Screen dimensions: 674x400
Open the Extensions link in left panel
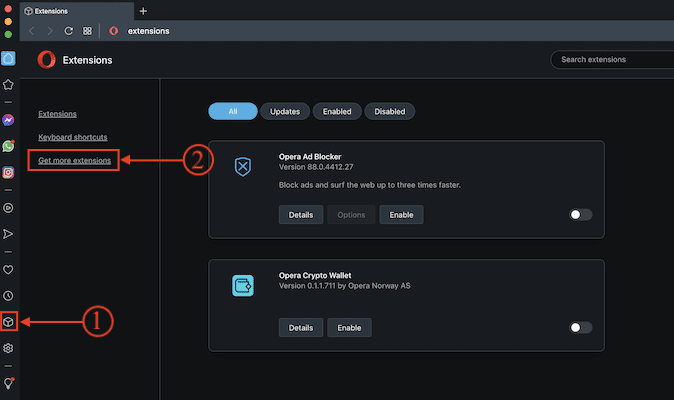tap(57, 114)
